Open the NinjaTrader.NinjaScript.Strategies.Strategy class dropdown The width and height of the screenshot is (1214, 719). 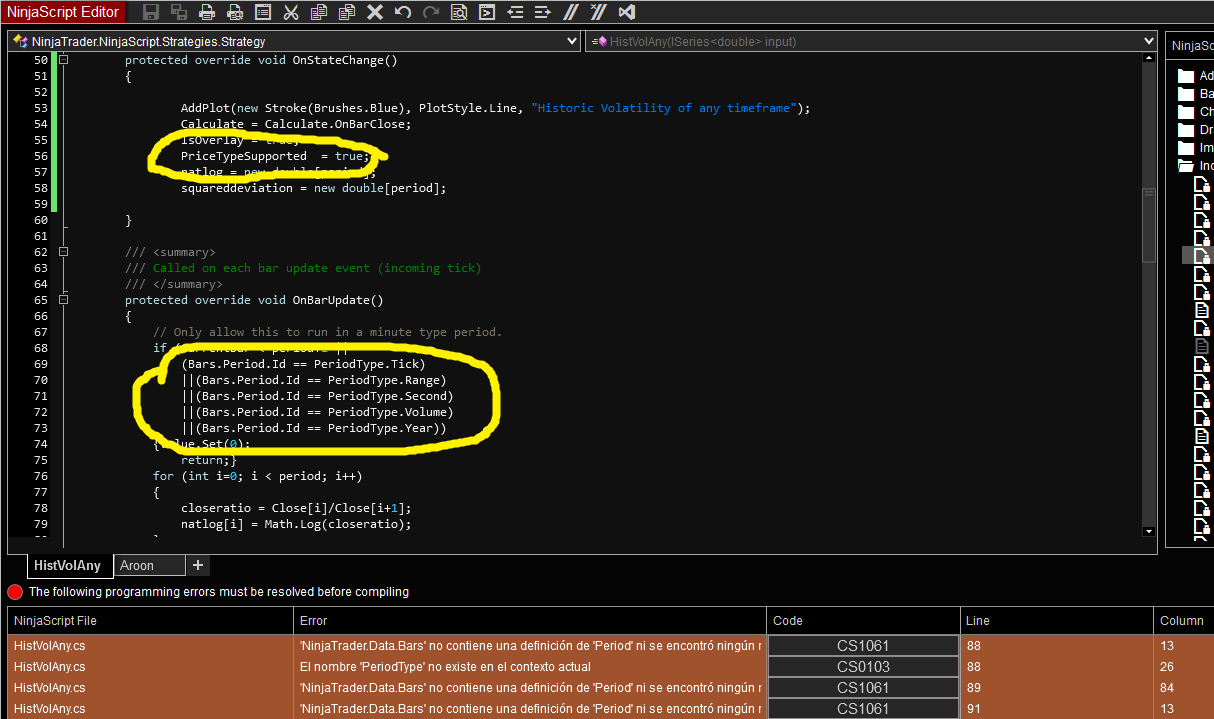tap(572, 42)
